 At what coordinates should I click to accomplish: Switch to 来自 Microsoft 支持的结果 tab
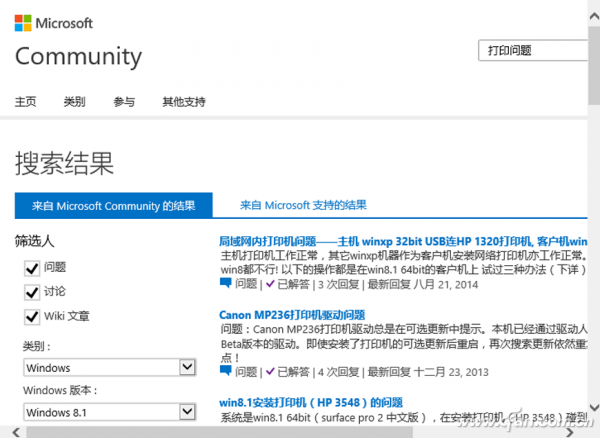click(x=303, y=205)
